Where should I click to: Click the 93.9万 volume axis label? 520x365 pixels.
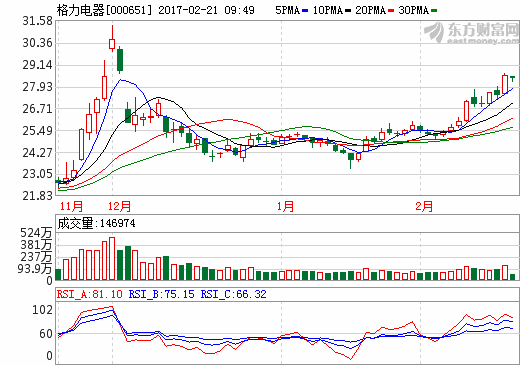tap(35, 269)
